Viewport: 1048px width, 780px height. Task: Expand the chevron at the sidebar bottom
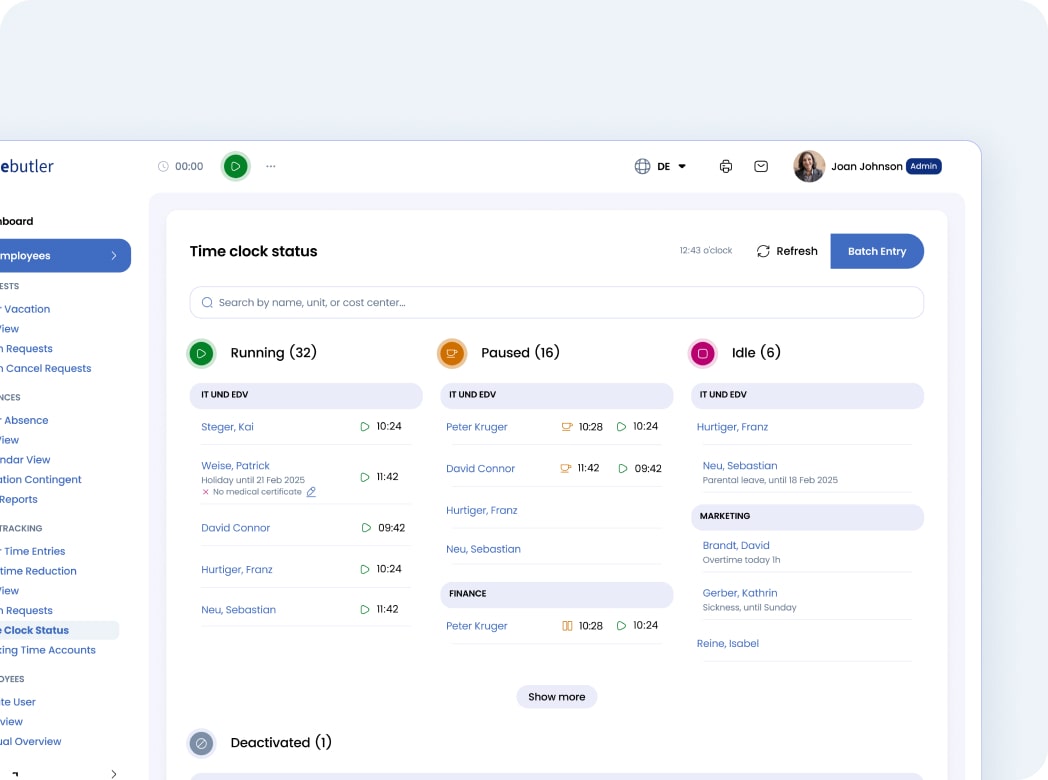pos(114,773)
